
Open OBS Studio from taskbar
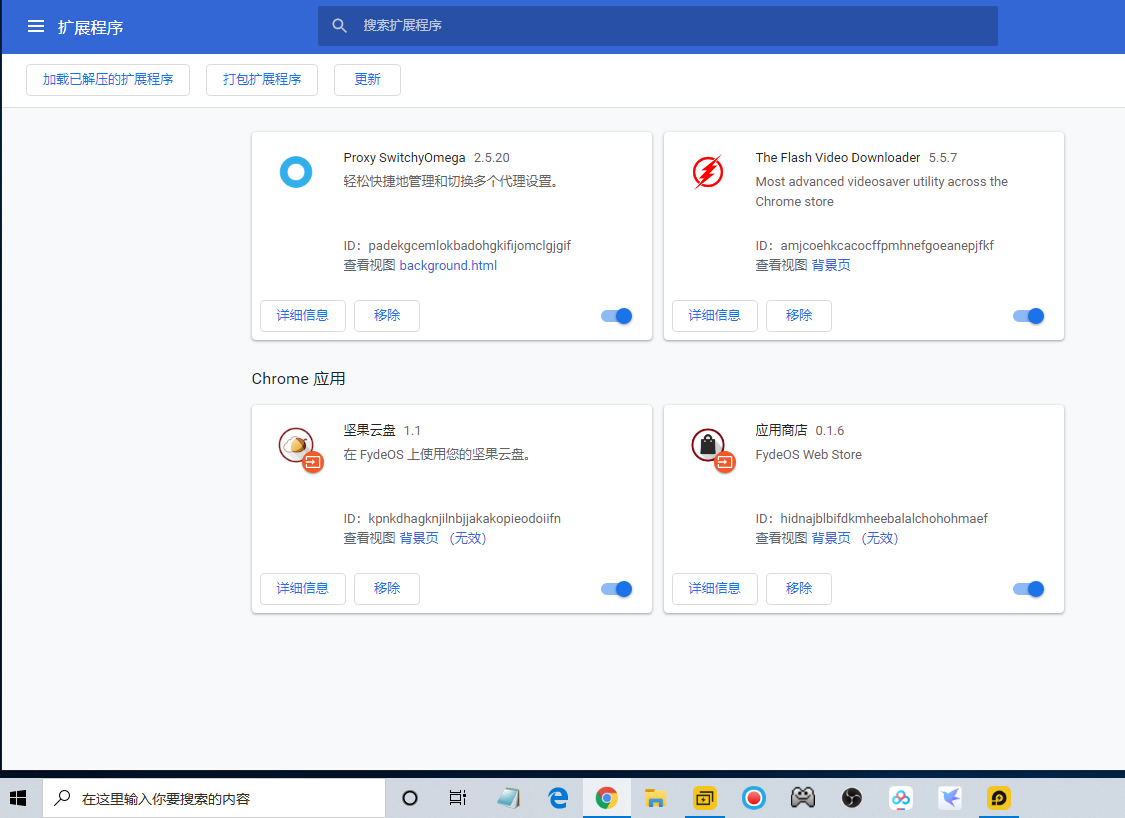tap(852, 798)
